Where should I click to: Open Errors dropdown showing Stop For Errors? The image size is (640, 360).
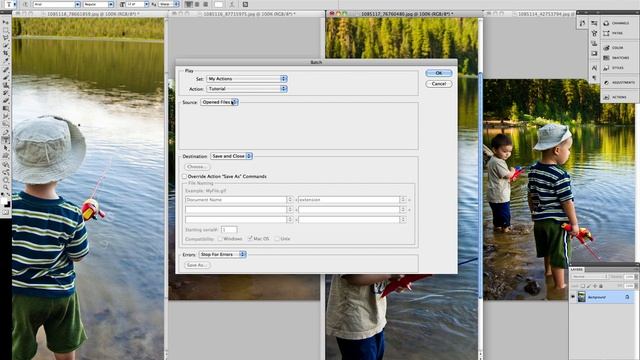click(x=222, y=254)
